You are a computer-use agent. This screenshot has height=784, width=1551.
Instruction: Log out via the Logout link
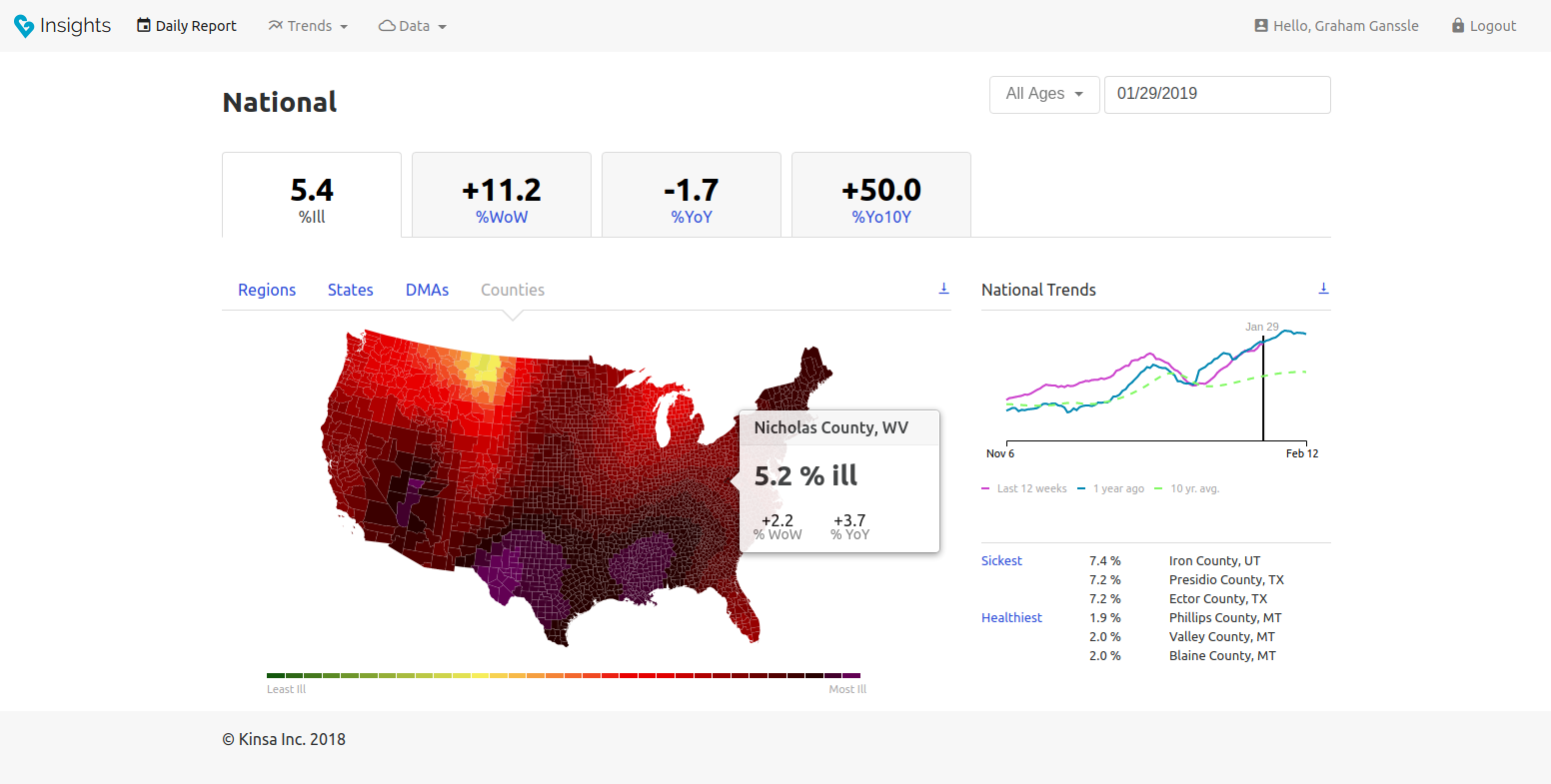[x=1484, y=26]
